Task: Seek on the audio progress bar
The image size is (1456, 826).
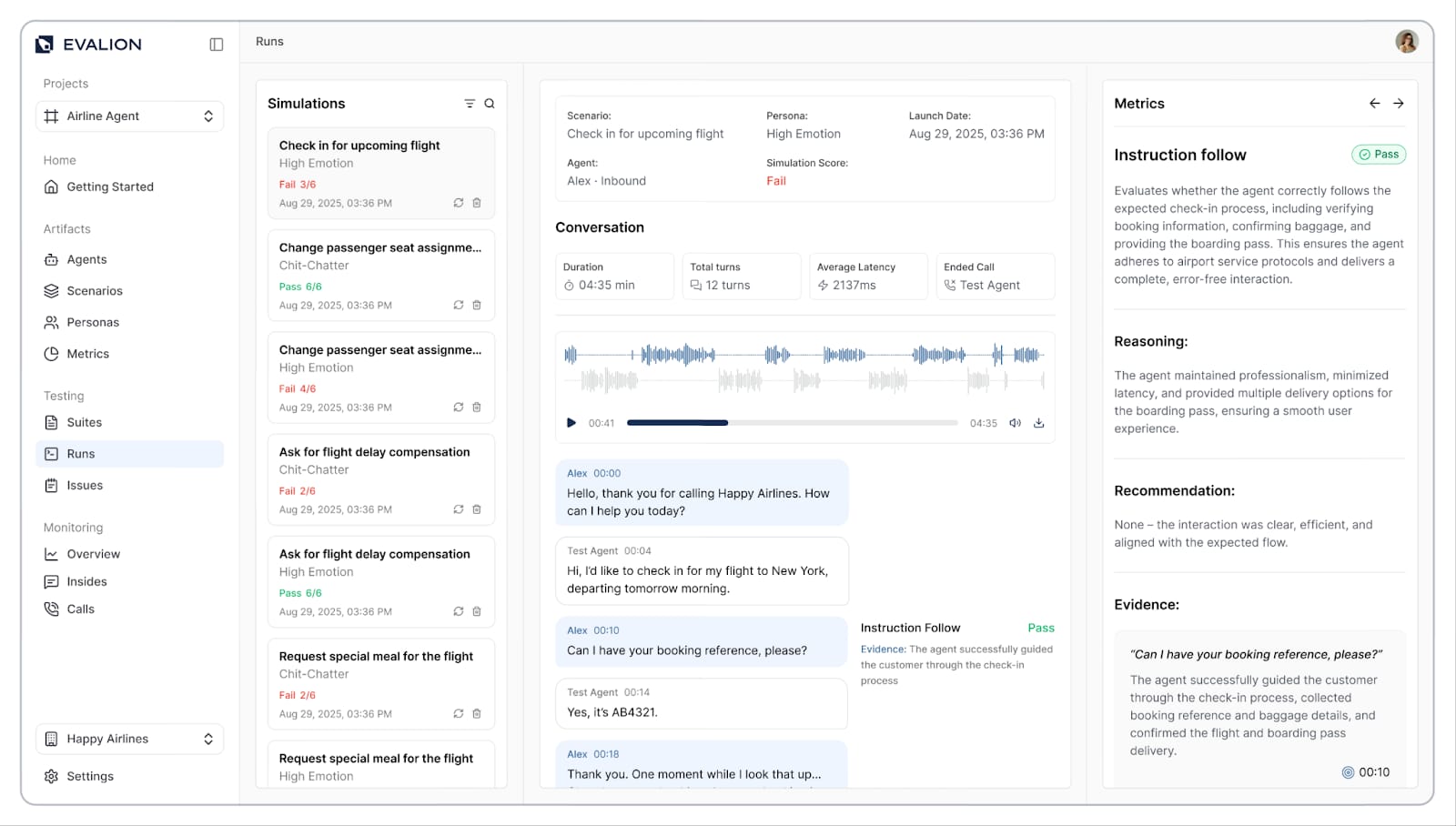Action: [x=792, y=423]
